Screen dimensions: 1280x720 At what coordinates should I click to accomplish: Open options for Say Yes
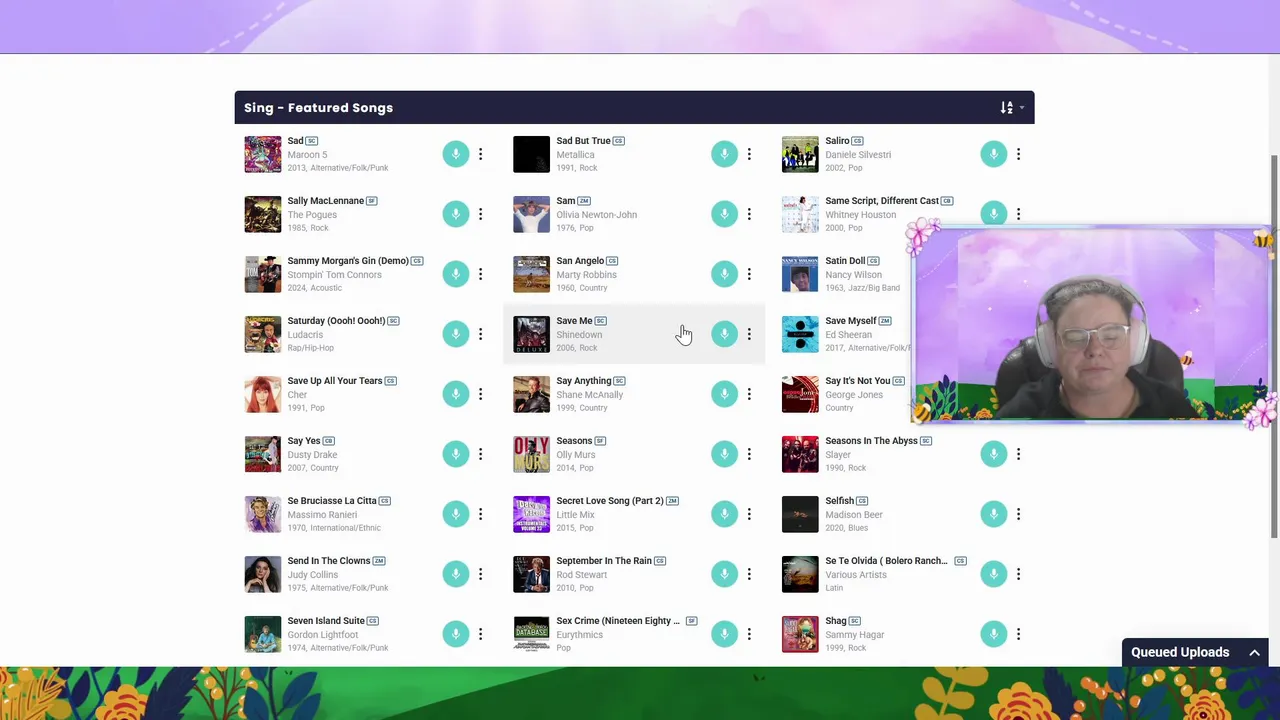(x=480, y=454)
